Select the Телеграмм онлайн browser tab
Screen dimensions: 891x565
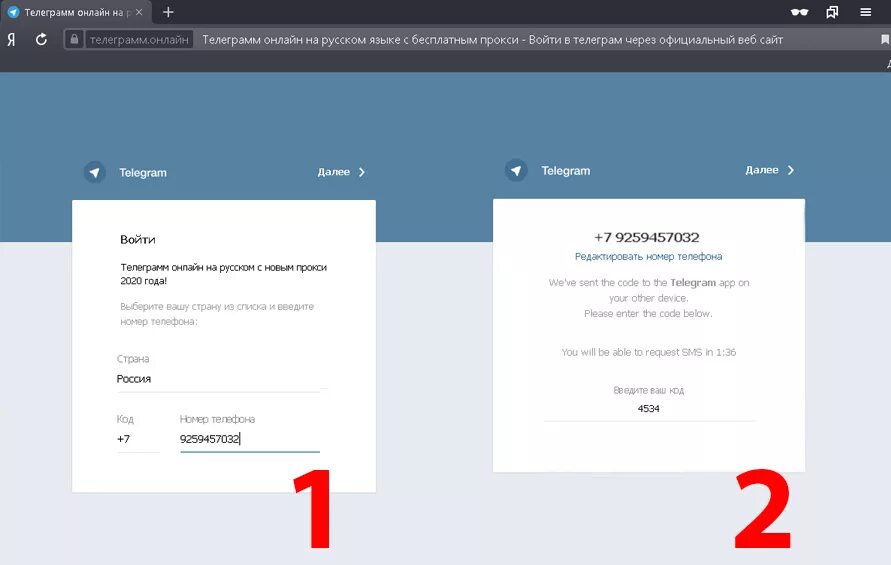tap(76, 12)
